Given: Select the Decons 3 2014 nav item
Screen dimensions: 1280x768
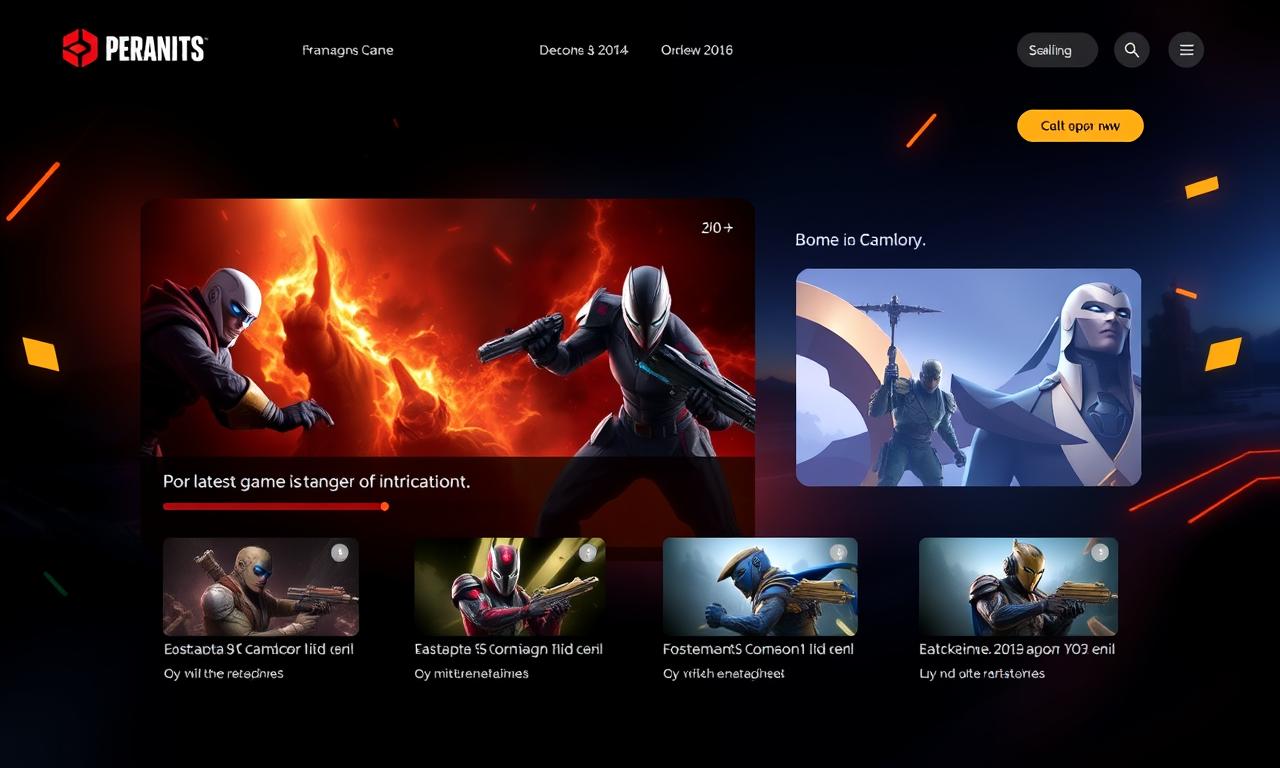Looking at the screenshot, I should coord(583,50).
